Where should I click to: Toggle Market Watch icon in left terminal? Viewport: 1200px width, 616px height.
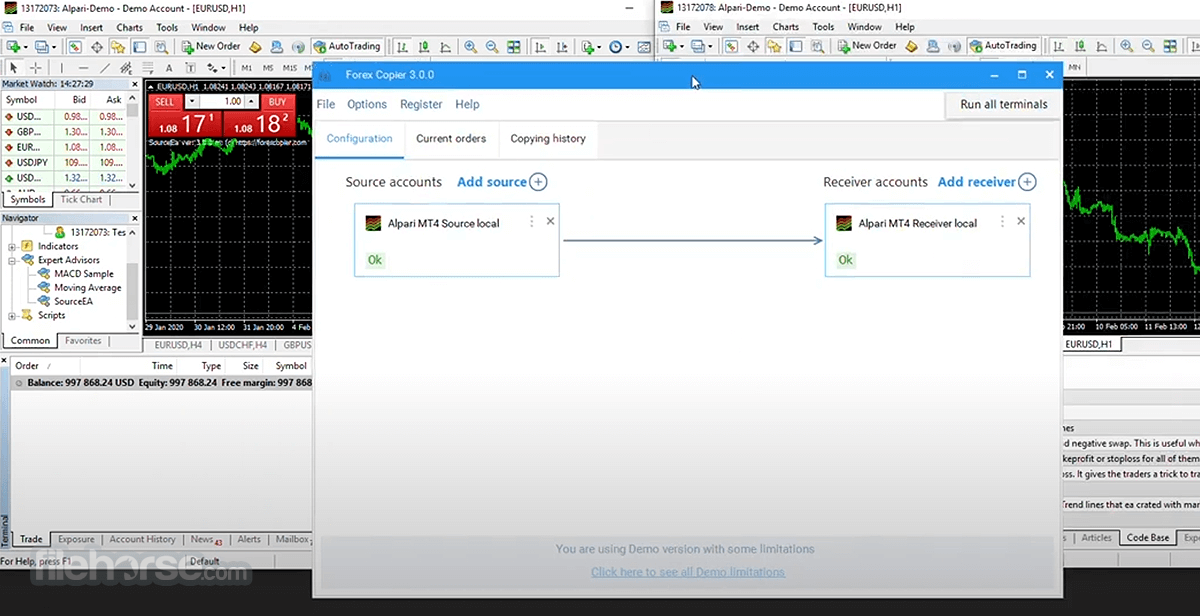coord(74,46)
